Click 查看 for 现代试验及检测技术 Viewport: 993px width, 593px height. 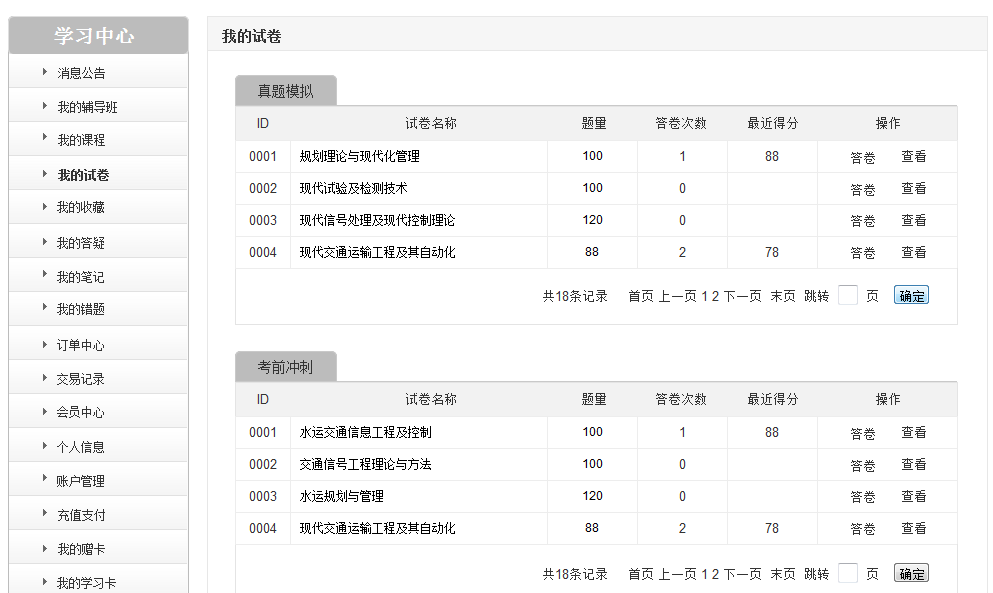[914, 188]
